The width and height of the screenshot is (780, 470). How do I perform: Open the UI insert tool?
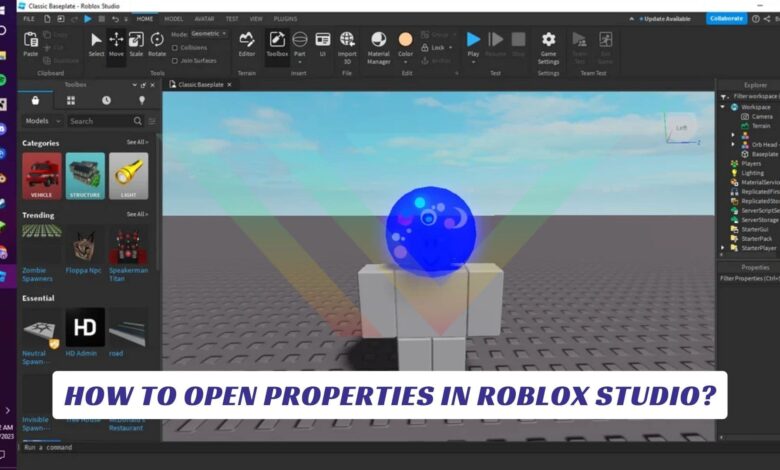click(x=322, y=44)
